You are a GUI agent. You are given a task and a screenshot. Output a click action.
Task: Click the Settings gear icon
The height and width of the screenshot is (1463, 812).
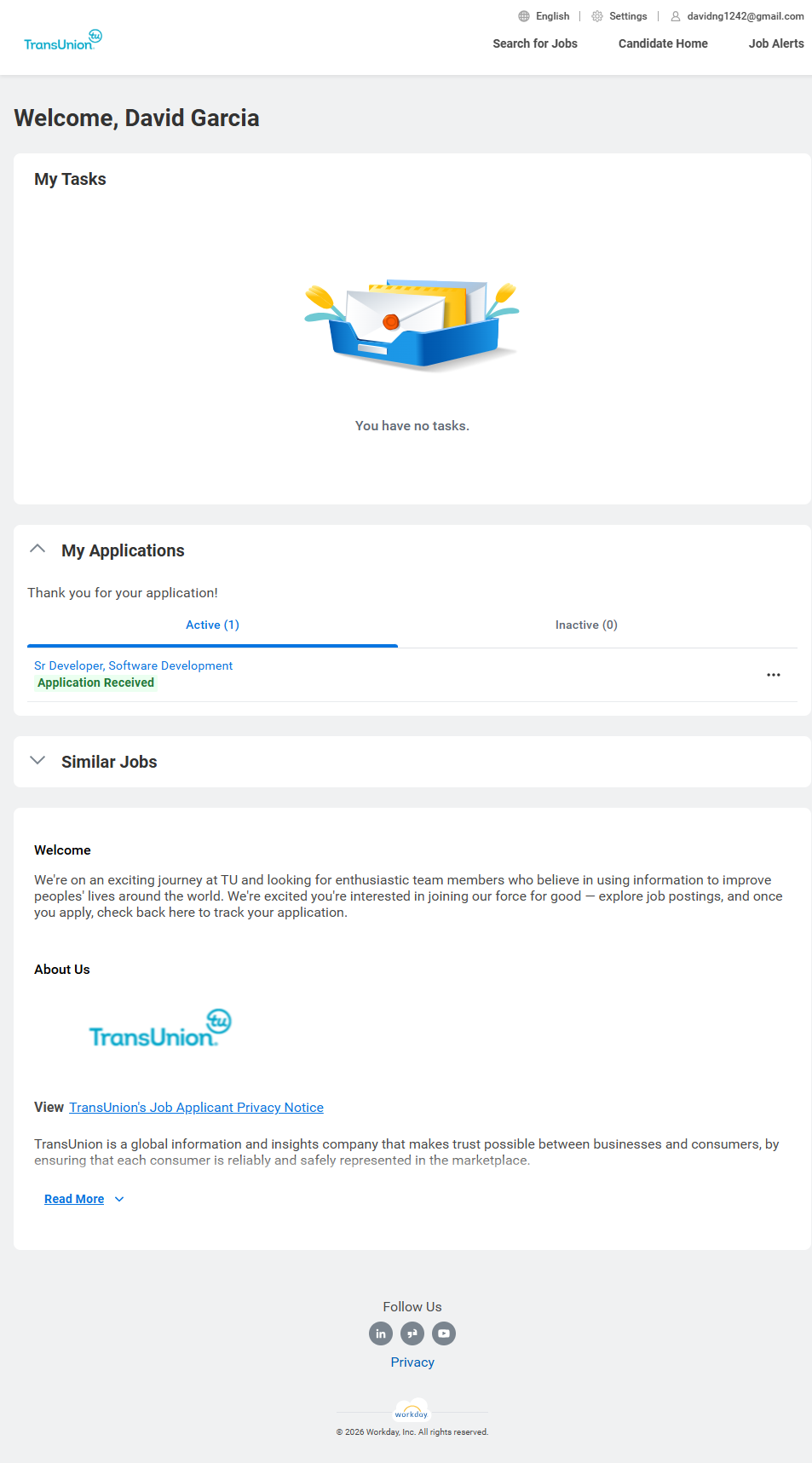(x=597, y=16)
